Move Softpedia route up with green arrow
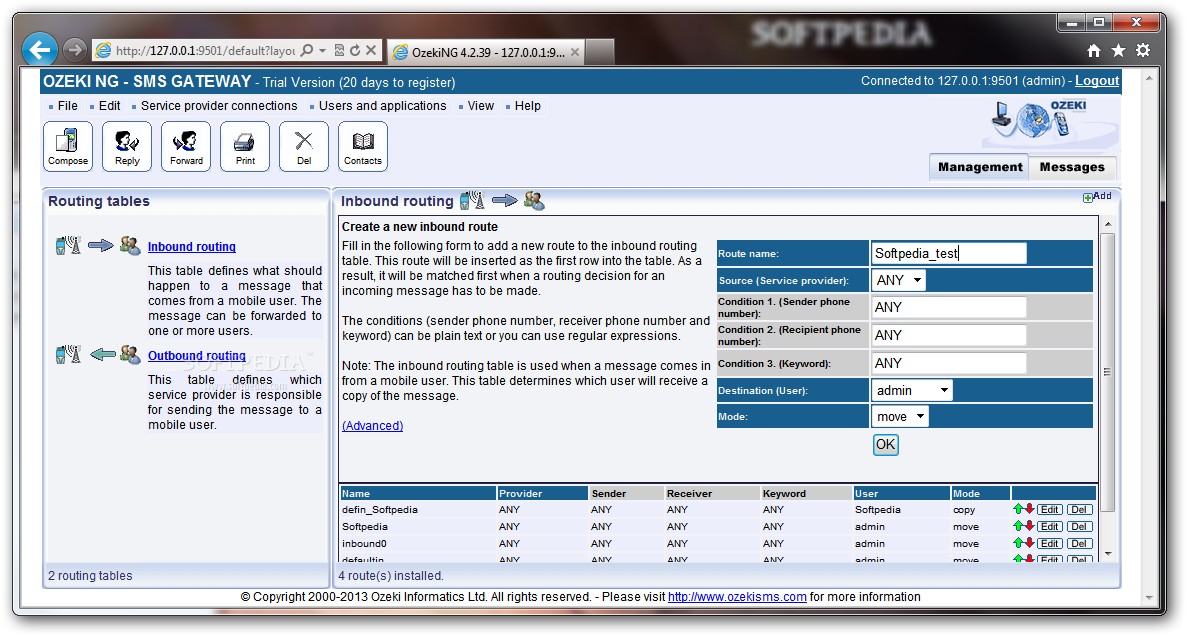The width and height of the screenshot is (1187, 636). click(x=1018, y=525)
